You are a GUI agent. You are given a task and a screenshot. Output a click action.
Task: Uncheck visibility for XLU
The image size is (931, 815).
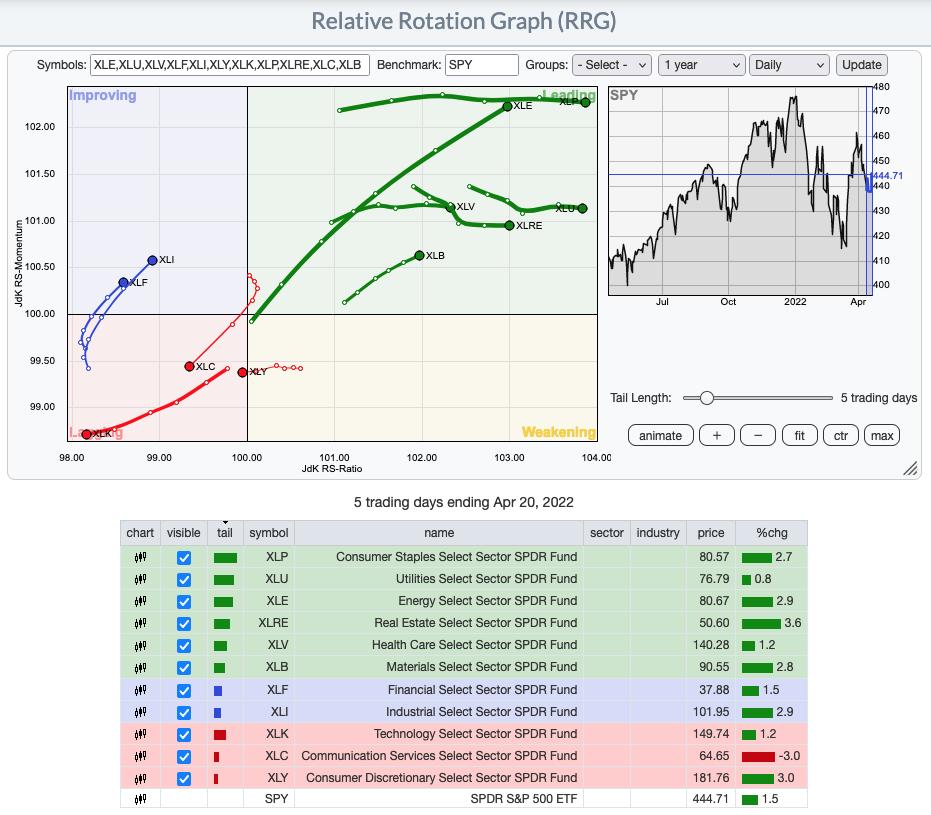point(184,579)
